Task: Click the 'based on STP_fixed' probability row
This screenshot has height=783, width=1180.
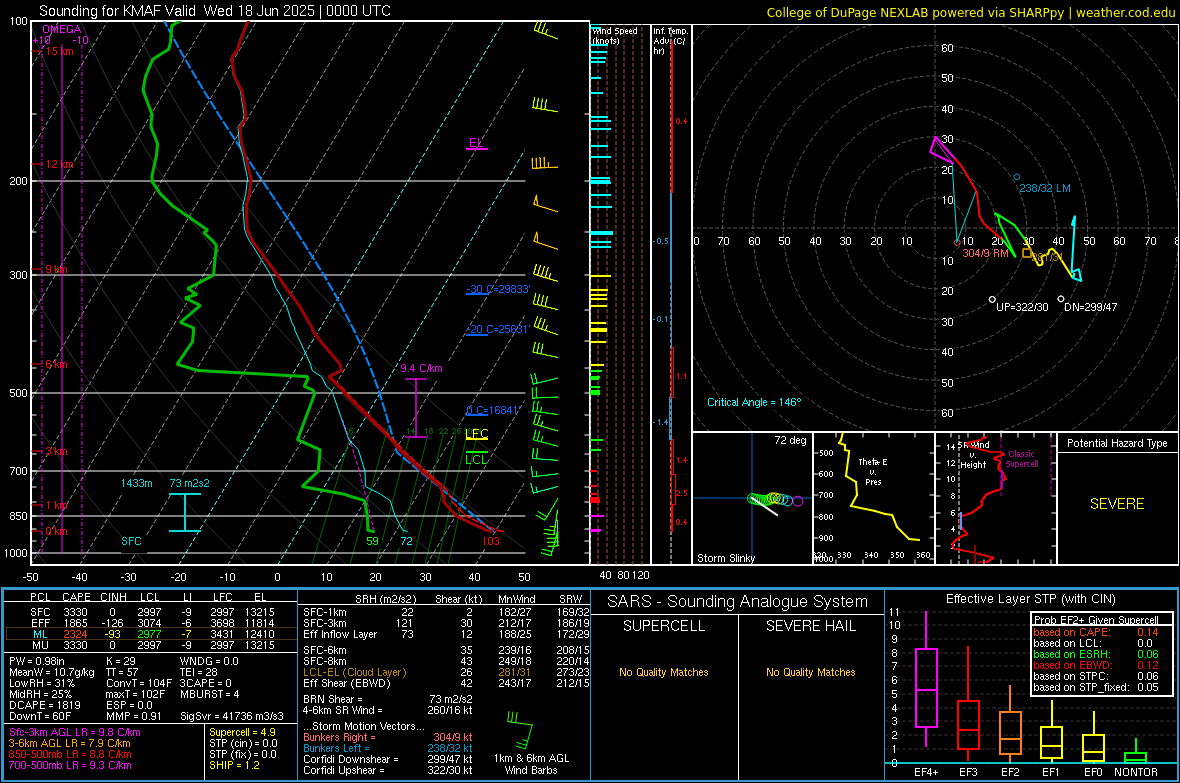Action: [1096, 687]
